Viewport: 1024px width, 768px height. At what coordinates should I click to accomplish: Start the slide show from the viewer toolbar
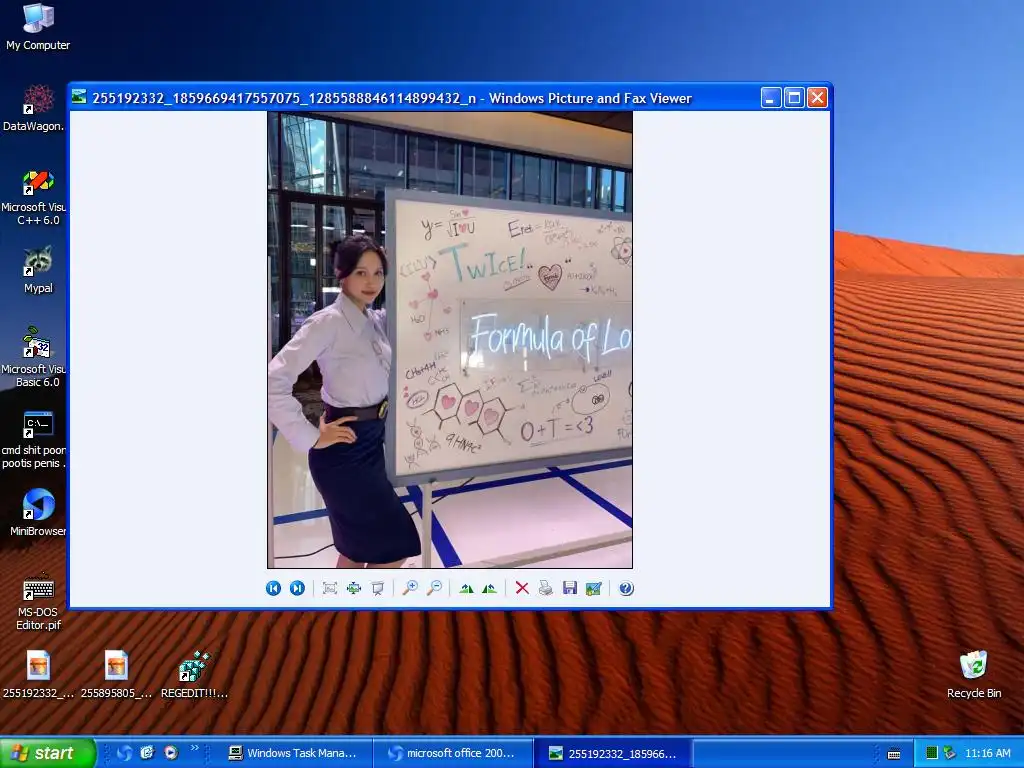click(377, 588)
